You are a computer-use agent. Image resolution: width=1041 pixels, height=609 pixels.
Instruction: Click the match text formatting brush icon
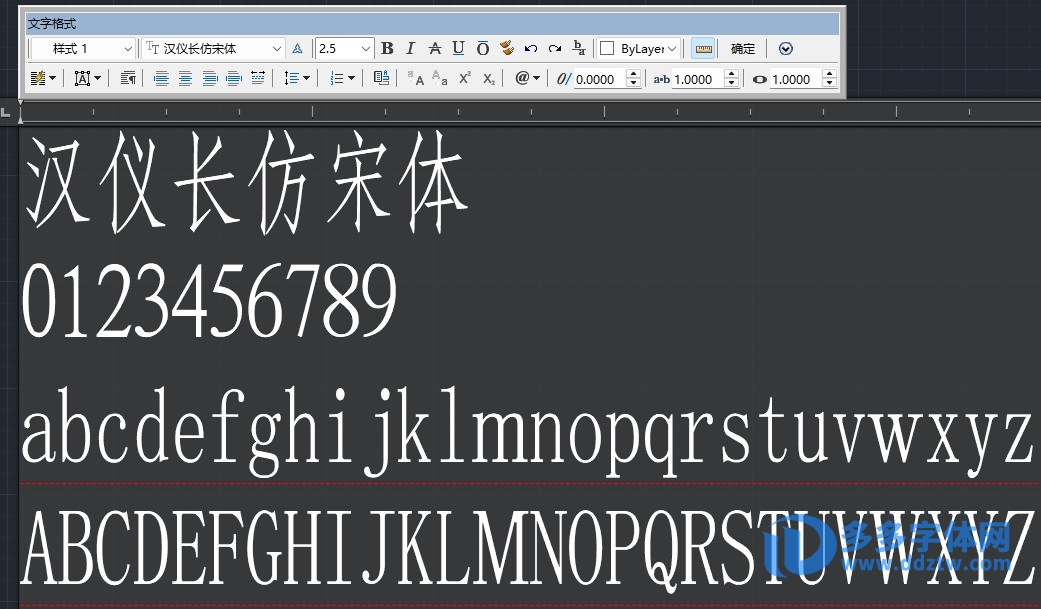[507, 48]
